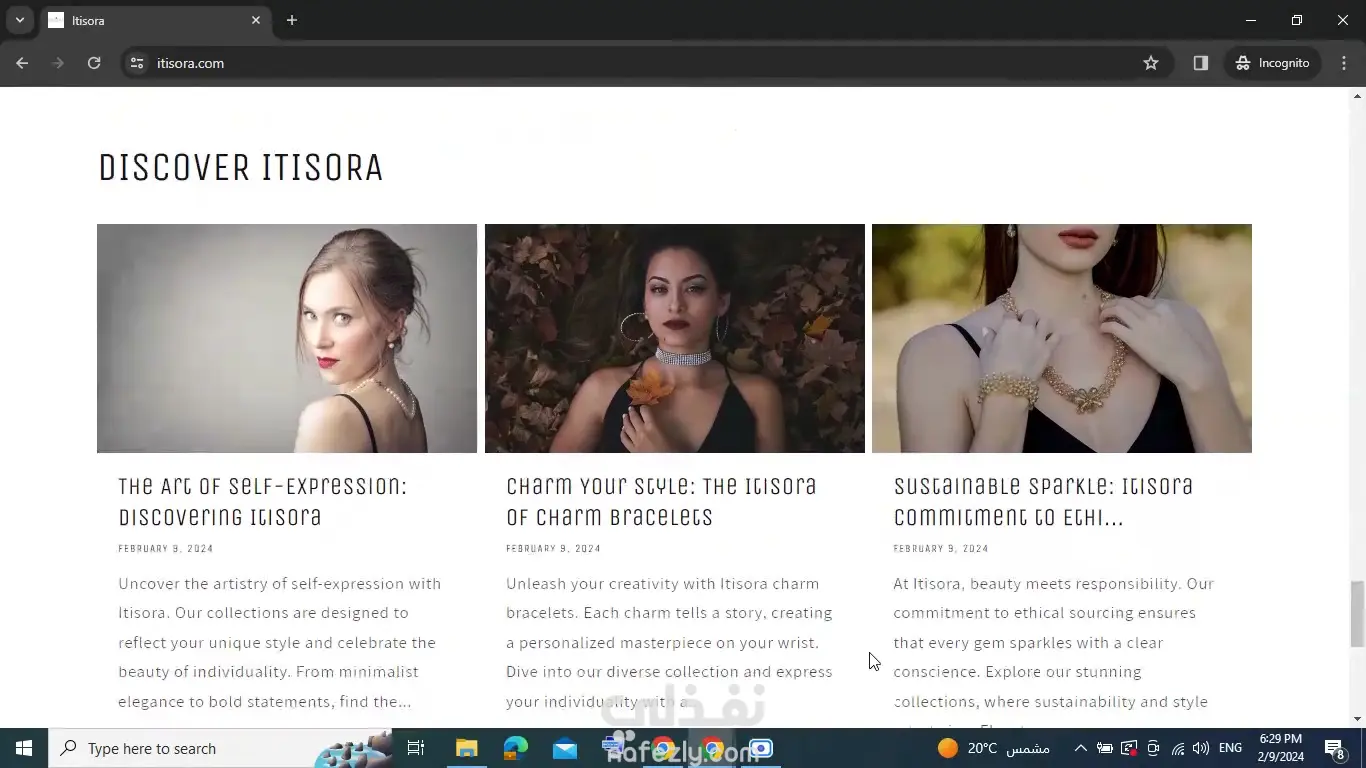This screenshot has width=1366, height=768.
Task: Open the gold necklace and bracelet blog image
Action: pyautogui.click(x=1062, y=338)
